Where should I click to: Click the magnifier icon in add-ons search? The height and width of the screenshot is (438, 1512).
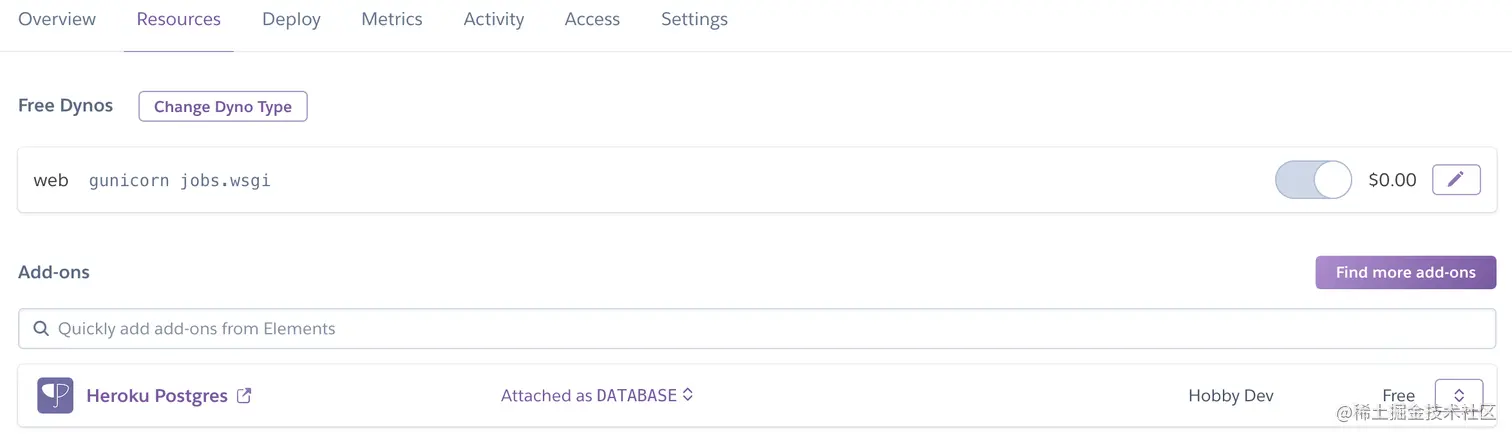pos(41,328)
